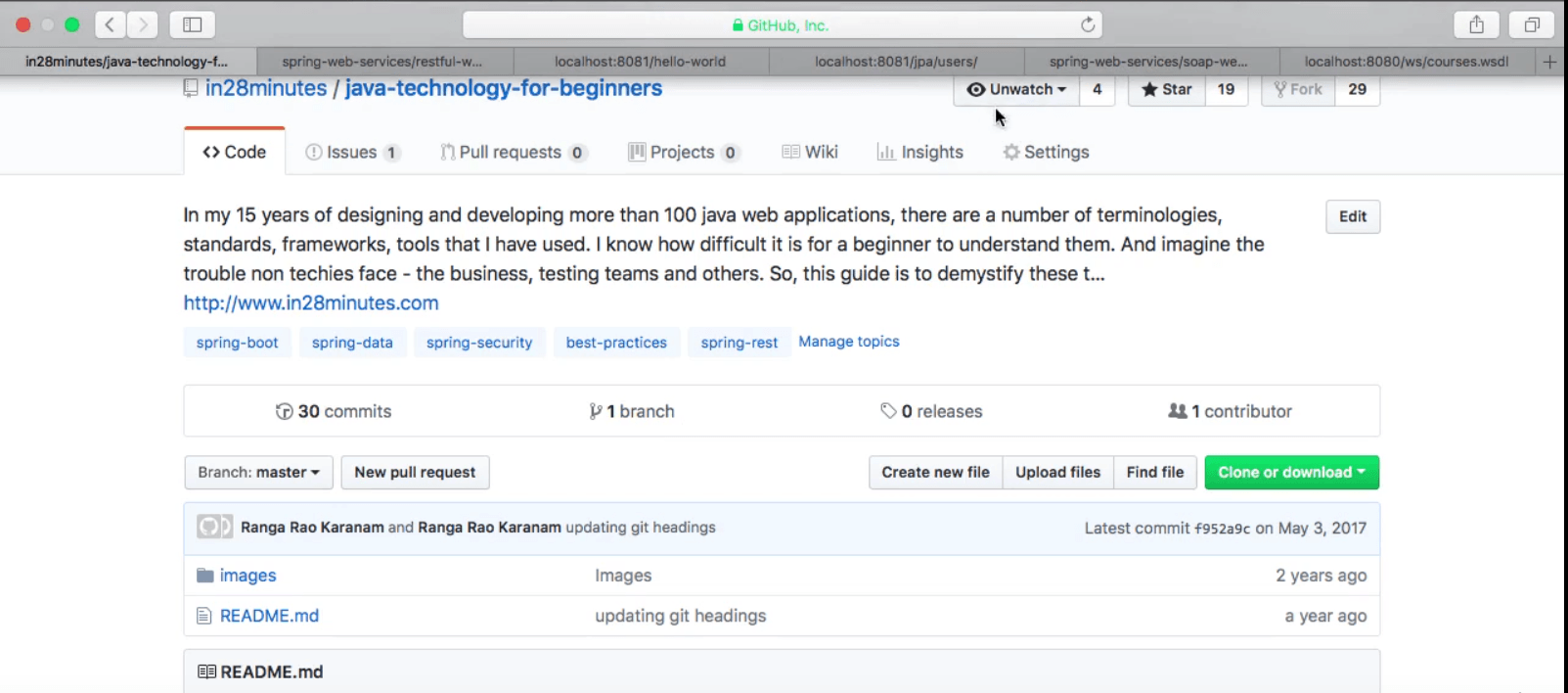Expand the Clone or download dropdown

(x=1292, y=473)
